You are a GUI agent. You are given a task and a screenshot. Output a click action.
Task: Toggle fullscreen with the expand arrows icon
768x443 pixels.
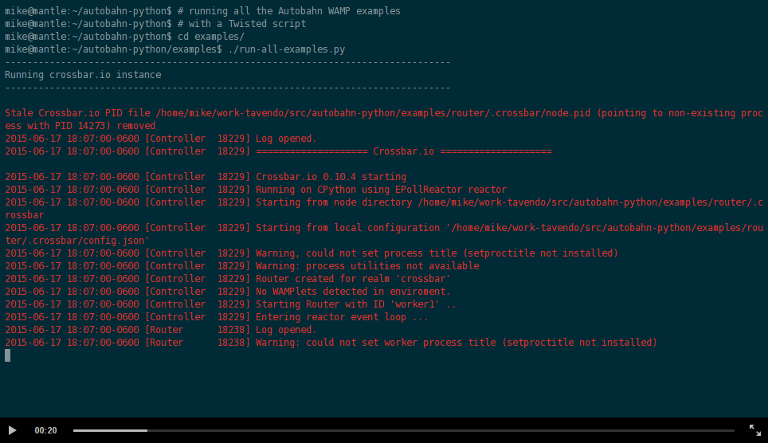tap(755, 430)
